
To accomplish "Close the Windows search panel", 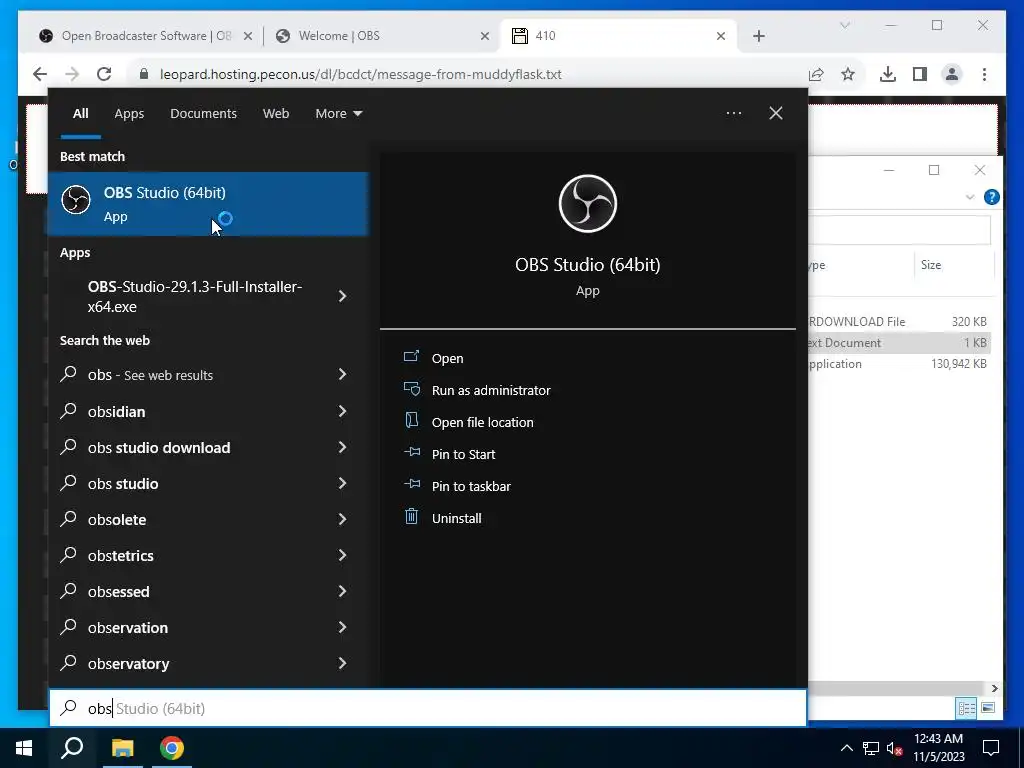I will (x=776, y=113).
